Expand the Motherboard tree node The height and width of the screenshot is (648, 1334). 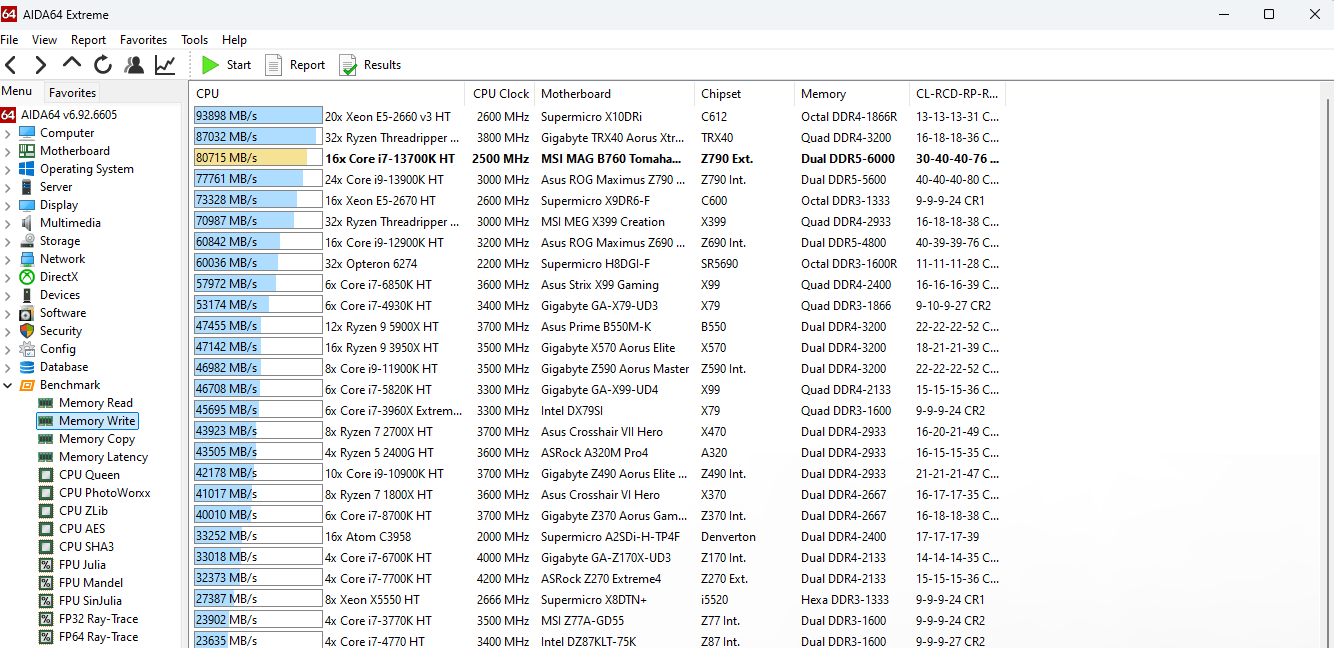pyautogui.click(x=8, y=151)
